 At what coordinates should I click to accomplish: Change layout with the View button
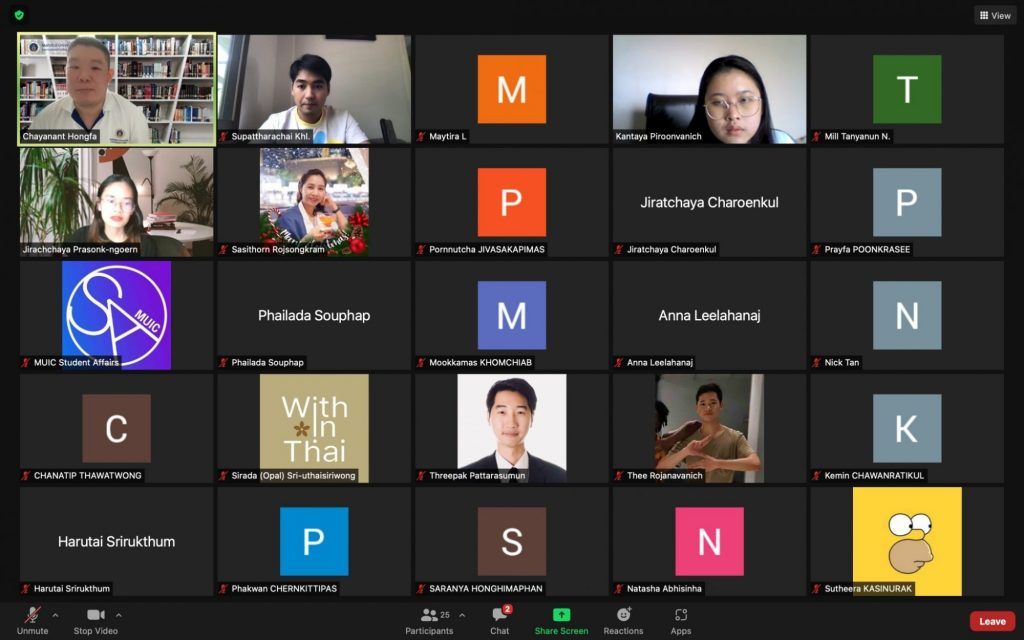(x=995, y=15)
